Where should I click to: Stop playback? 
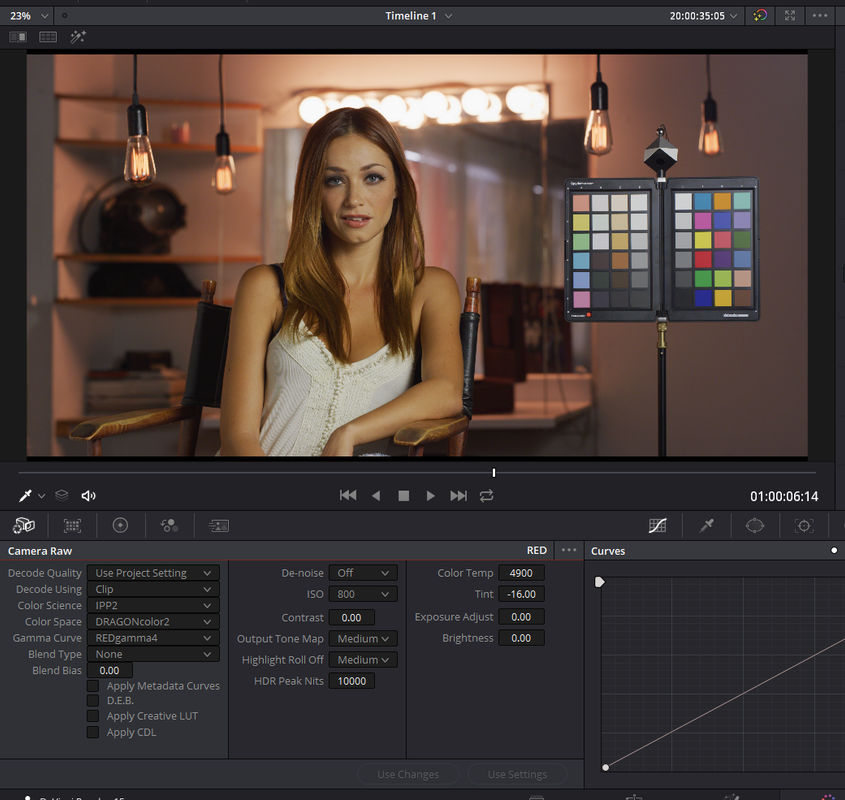[x=403, y=495]
